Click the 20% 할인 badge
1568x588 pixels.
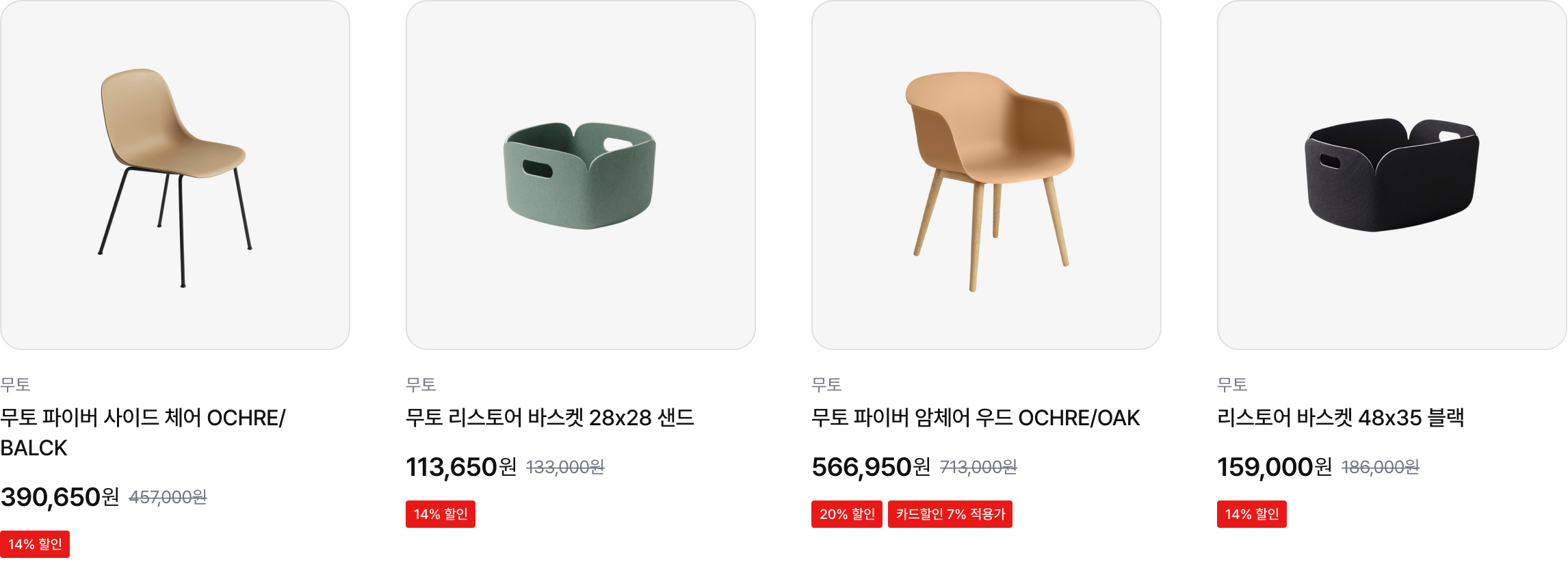pyautogui.click(x=847, y=514)
